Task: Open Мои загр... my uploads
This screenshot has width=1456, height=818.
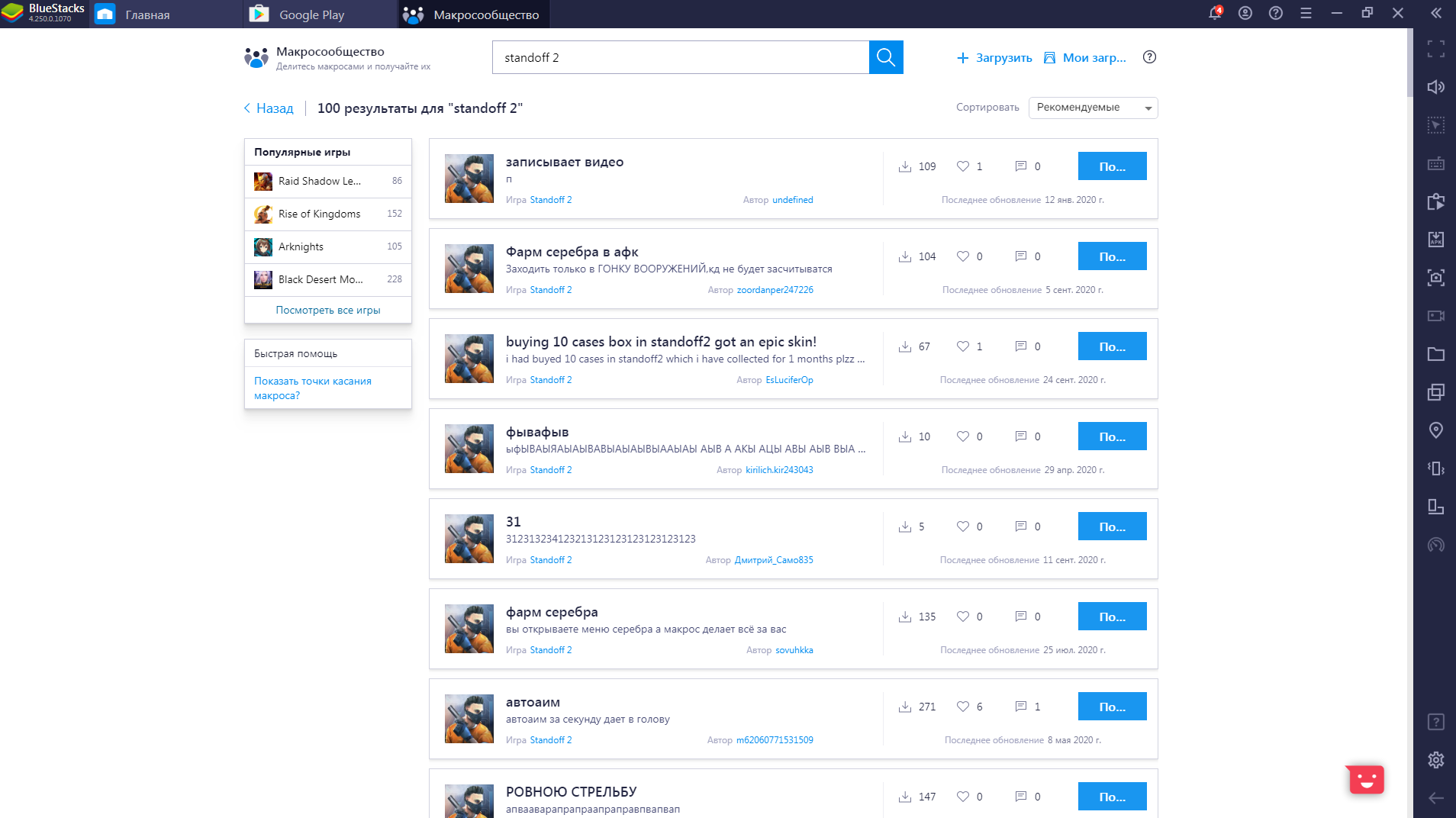Action: (1084, 58)
